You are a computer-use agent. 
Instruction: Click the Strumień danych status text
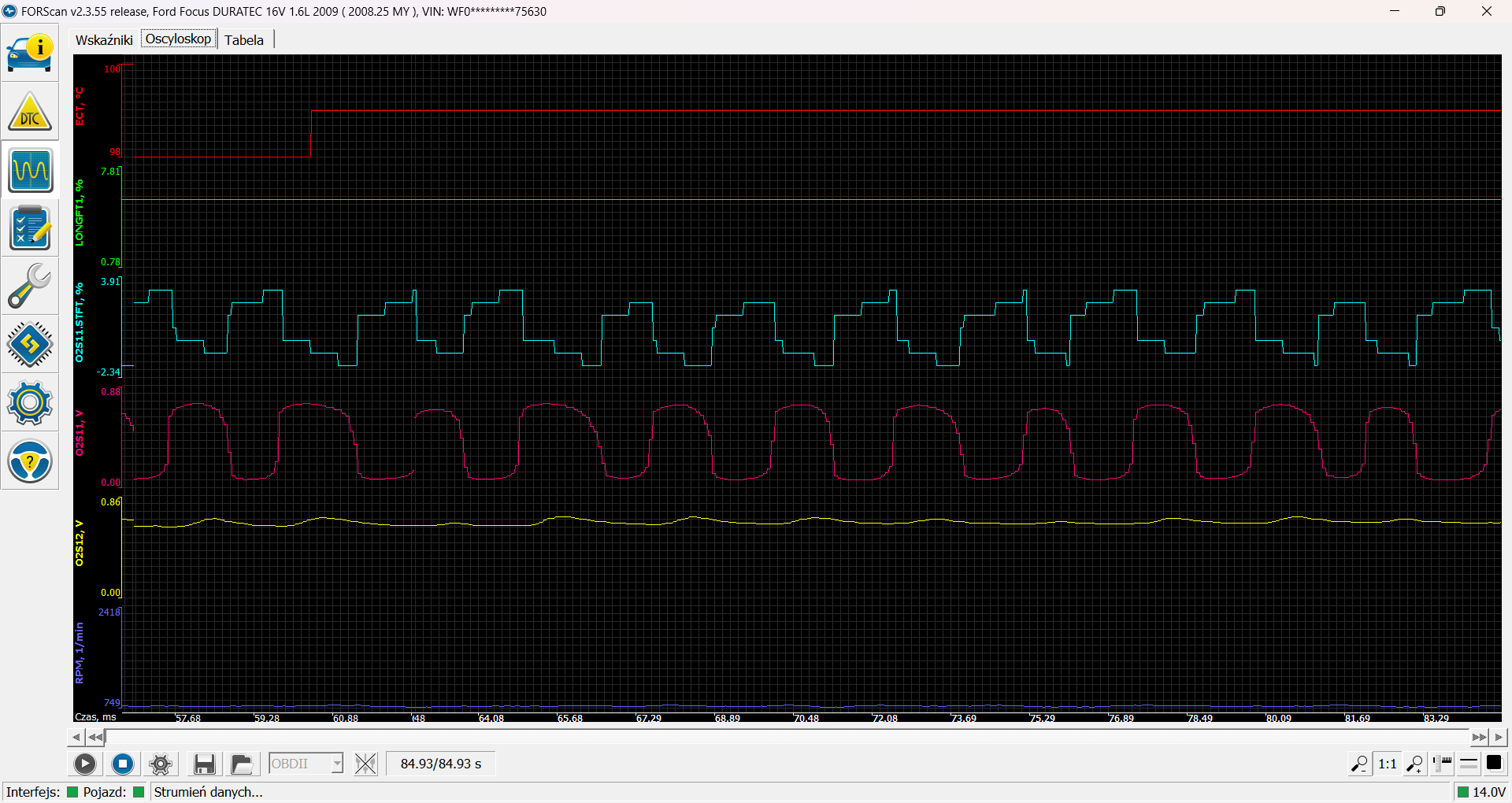(x=209, y=792)
